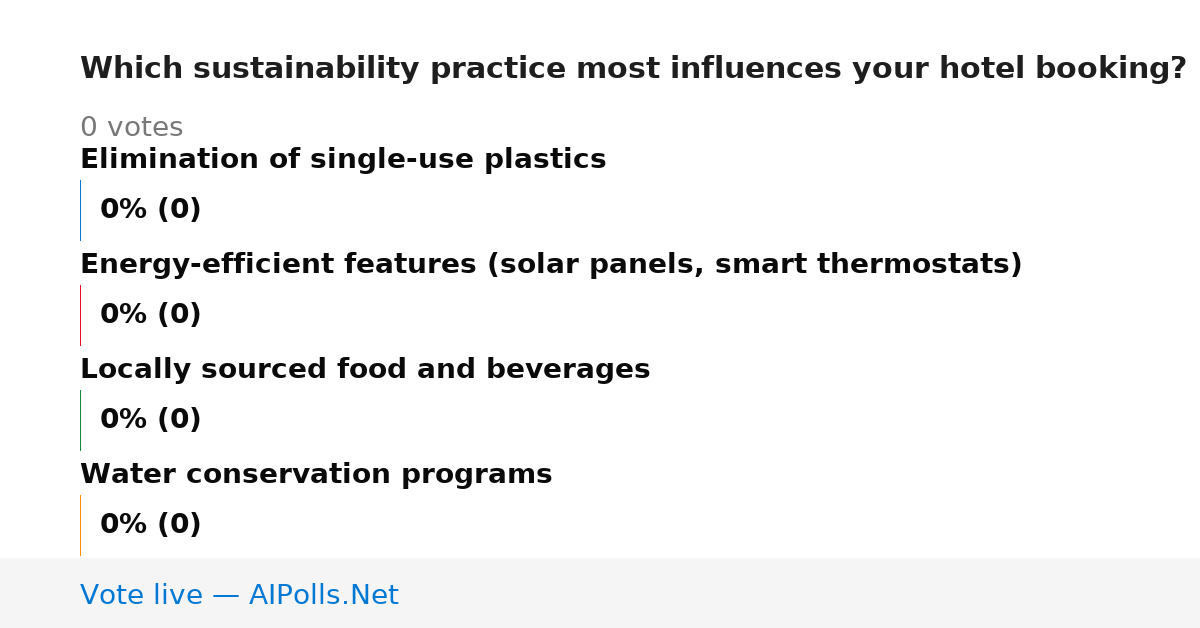Click 0% (0) result under energy-efficient features
1200x628 pixels.
pos(151,315)
